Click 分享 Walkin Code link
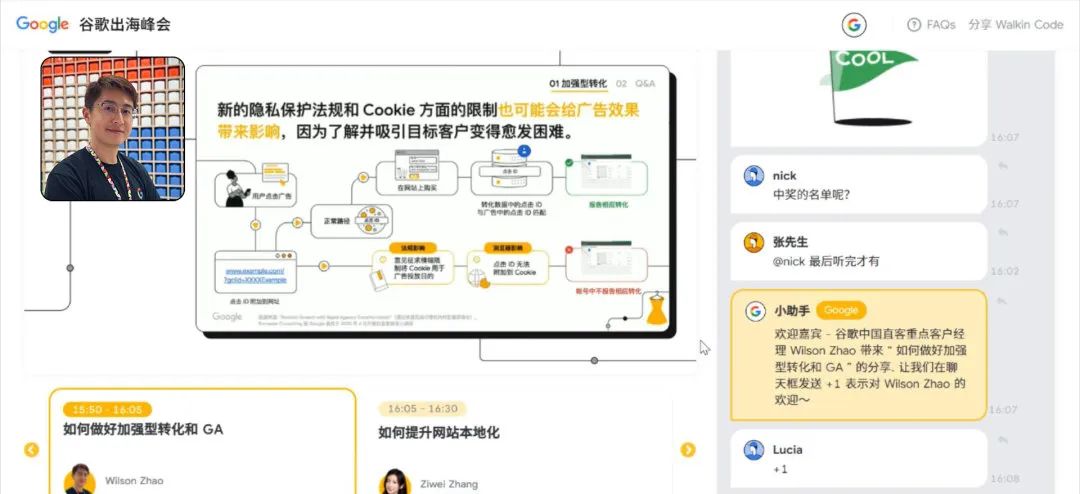1080x494 pixels. [x=1015, y=25]
